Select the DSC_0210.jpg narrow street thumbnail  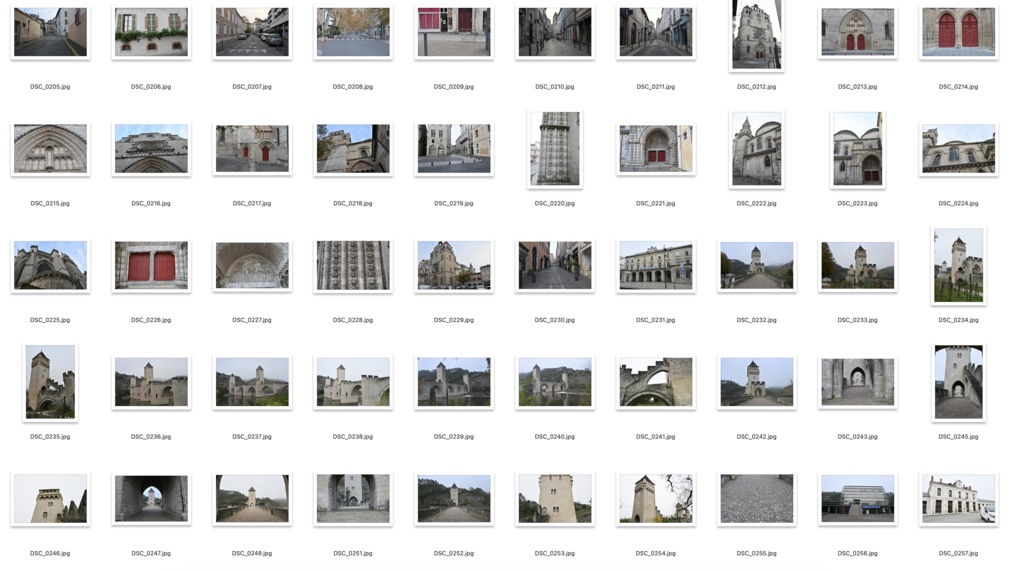point(554,32)
